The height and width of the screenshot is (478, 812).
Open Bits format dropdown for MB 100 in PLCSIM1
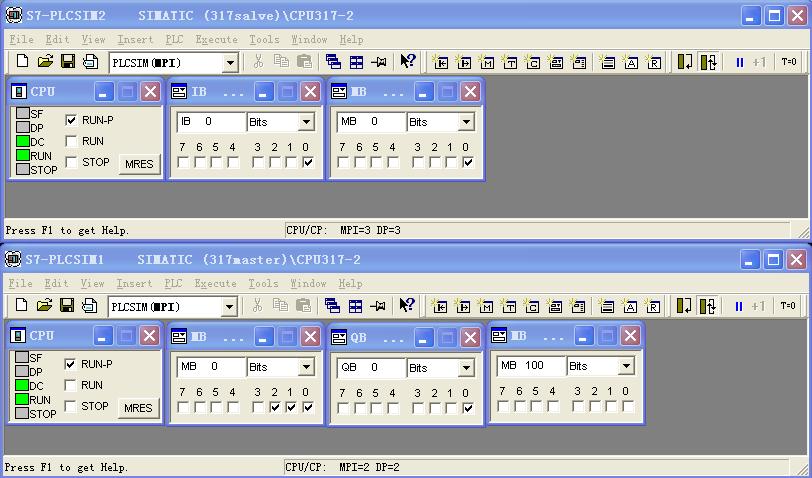(x=626, y=366)
